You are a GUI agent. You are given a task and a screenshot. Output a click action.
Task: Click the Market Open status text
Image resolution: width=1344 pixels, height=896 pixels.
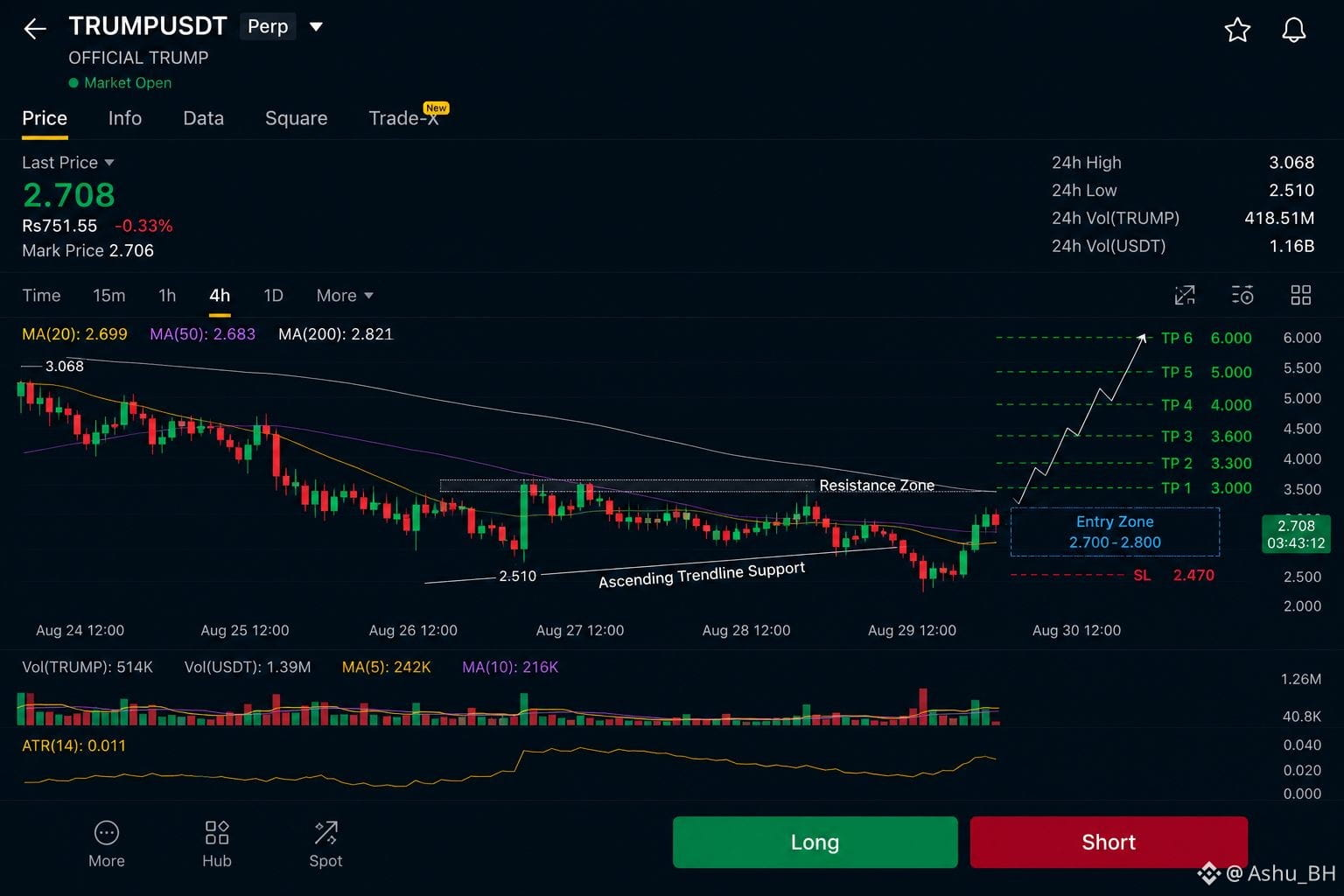click(x=128, y=83)
